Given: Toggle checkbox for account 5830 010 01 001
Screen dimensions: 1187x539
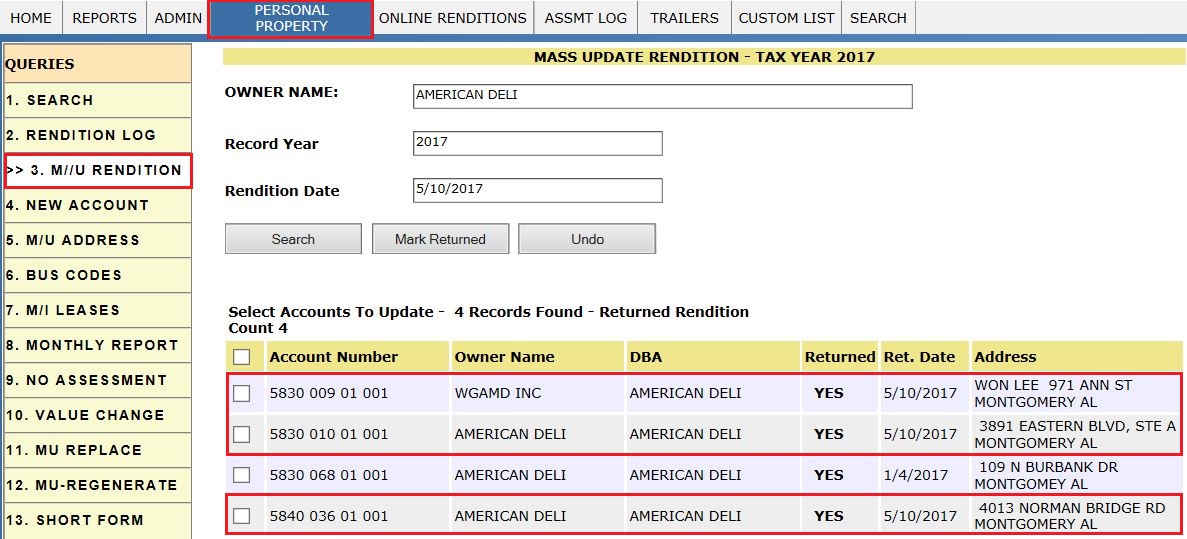Looking at the screenshot, I should [241, 434].
